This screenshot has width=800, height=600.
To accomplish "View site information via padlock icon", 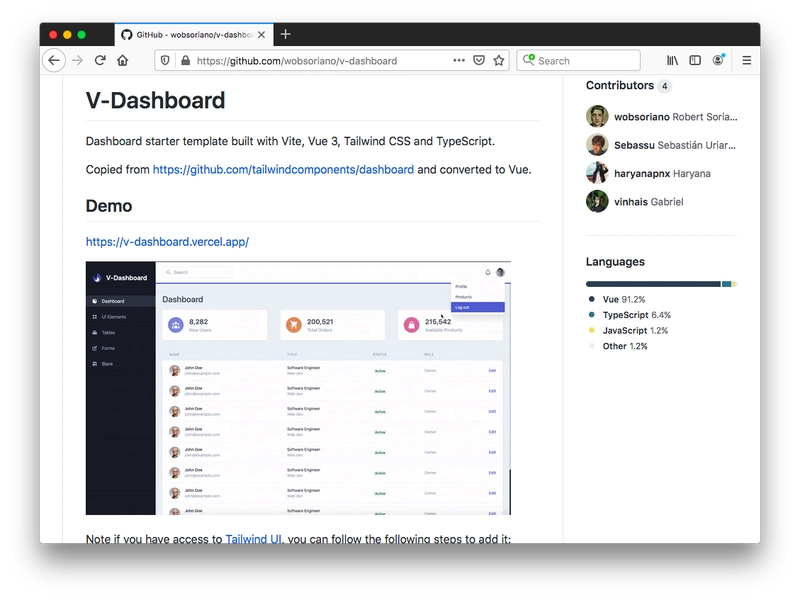I will pyautogui.click(x=186, y=61).
